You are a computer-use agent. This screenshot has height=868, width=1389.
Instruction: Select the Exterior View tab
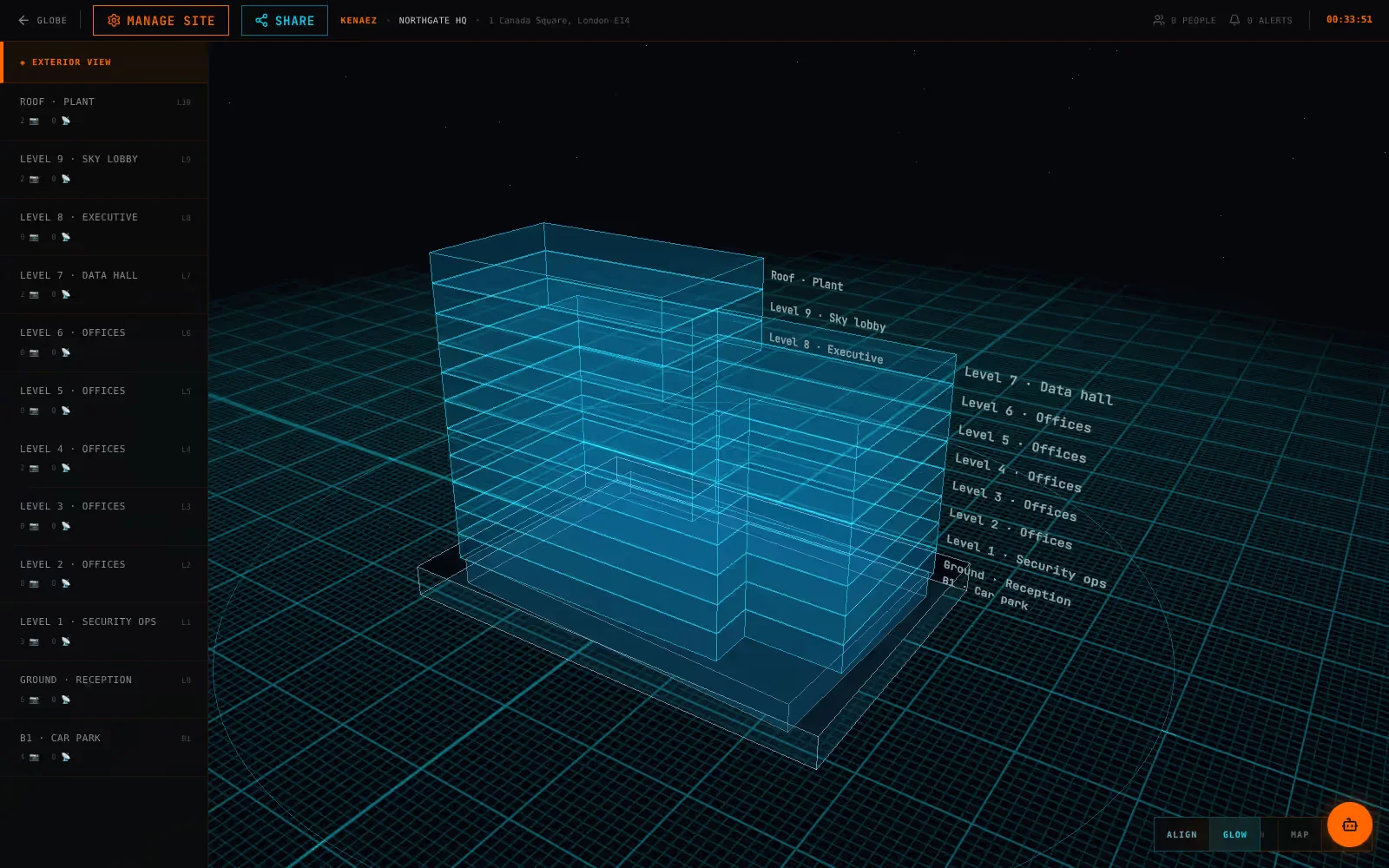tap(104, 62)
